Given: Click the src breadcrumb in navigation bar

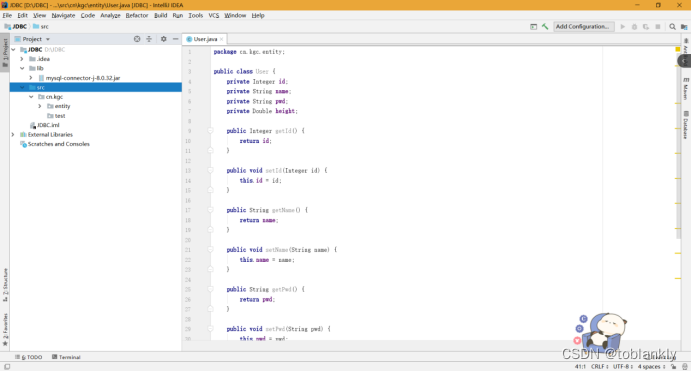Looking at the screenshot, I should pyautogui.click(x=41, y=26).
